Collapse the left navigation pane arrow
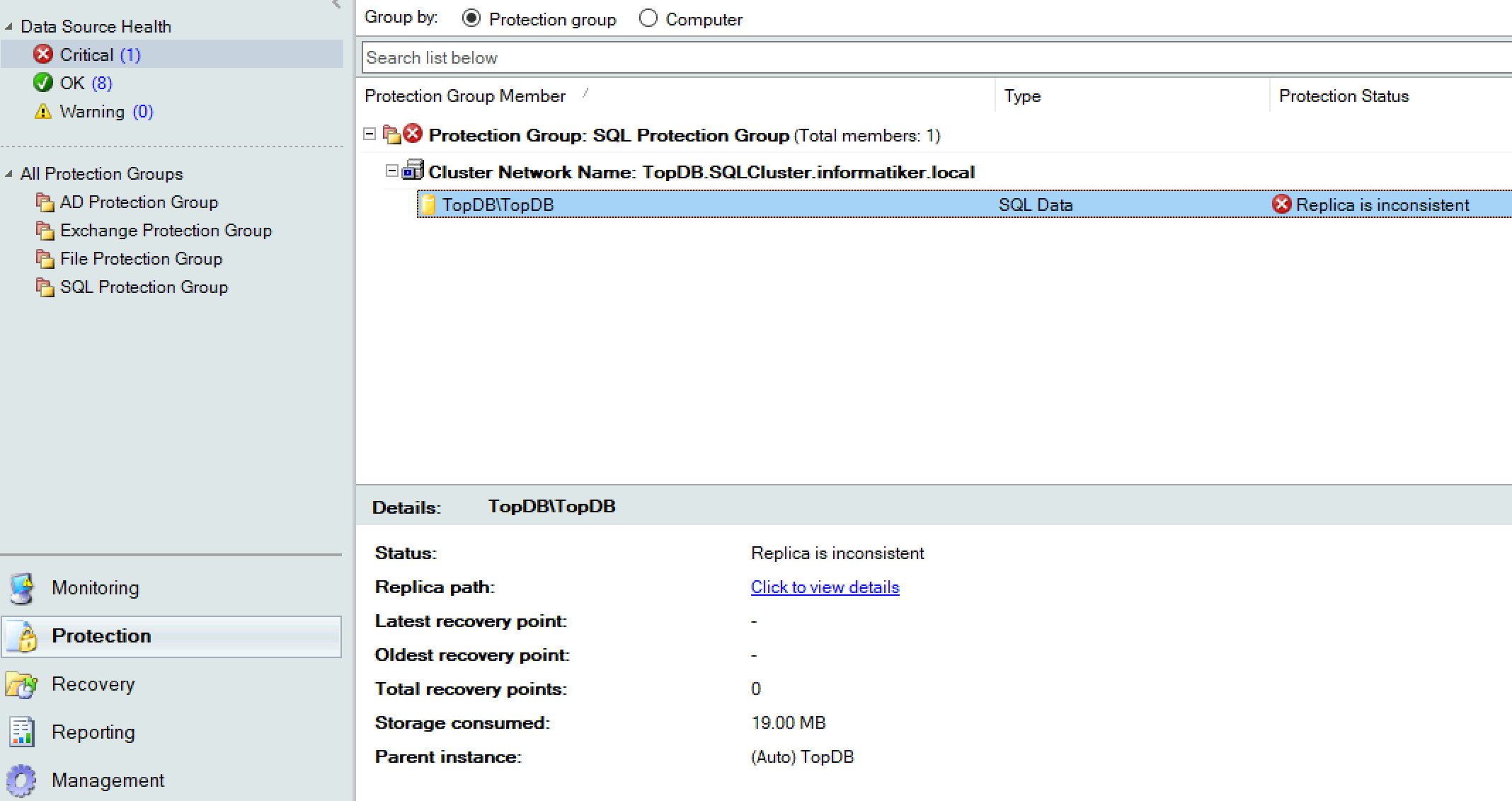 [337, 4]
